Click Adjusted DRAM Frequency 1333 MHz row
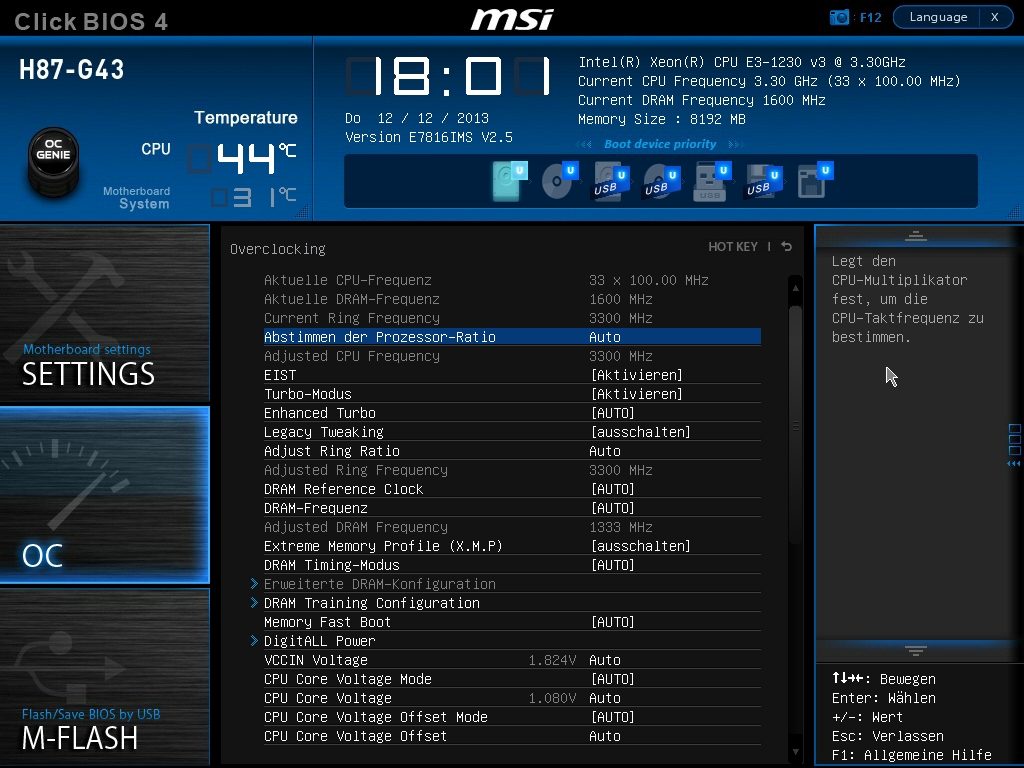The height and width of the screenshot is (768, 1024). click(512, 527)
